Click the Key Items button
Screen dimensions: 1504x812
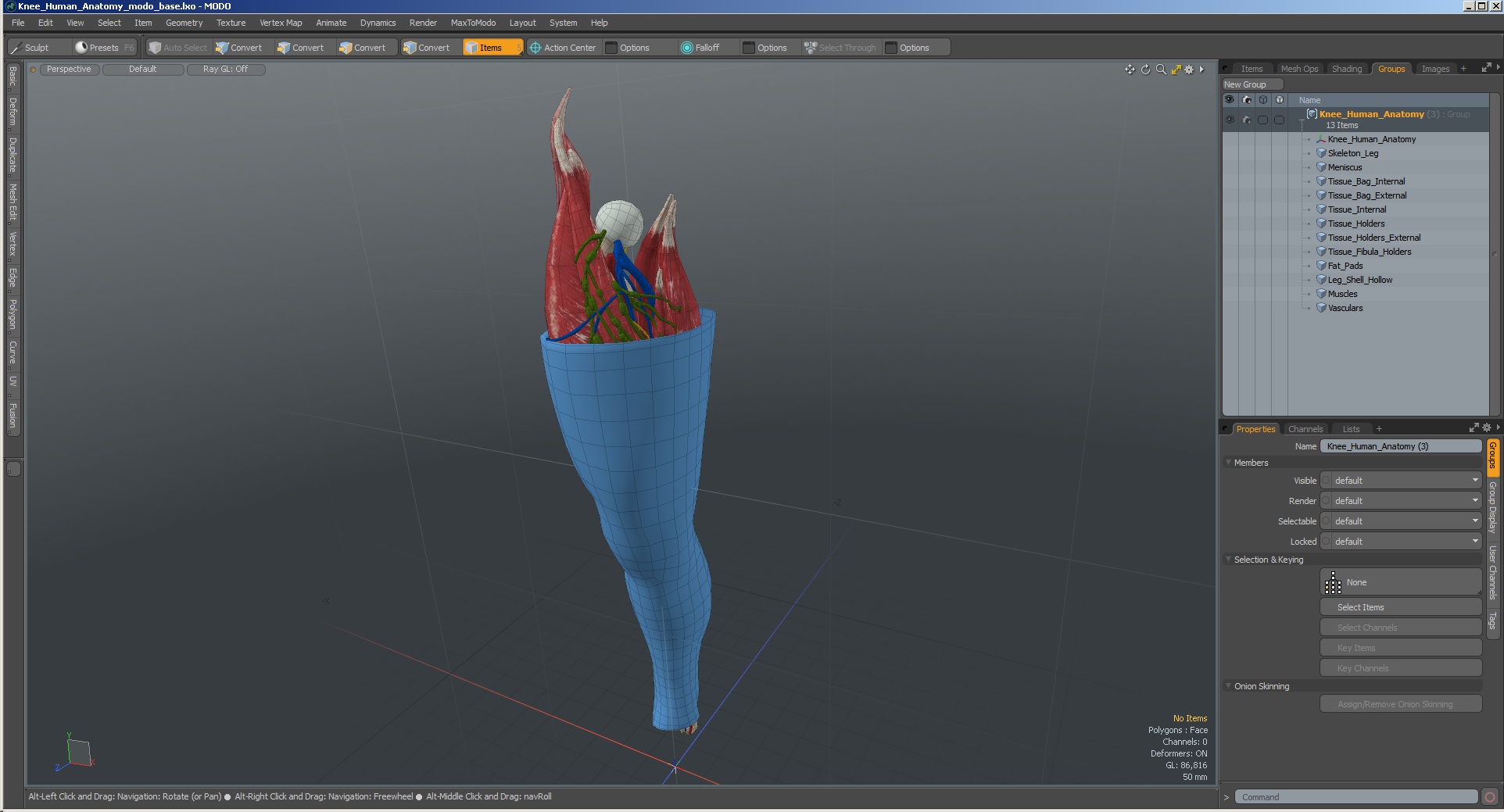(1401, 648)
